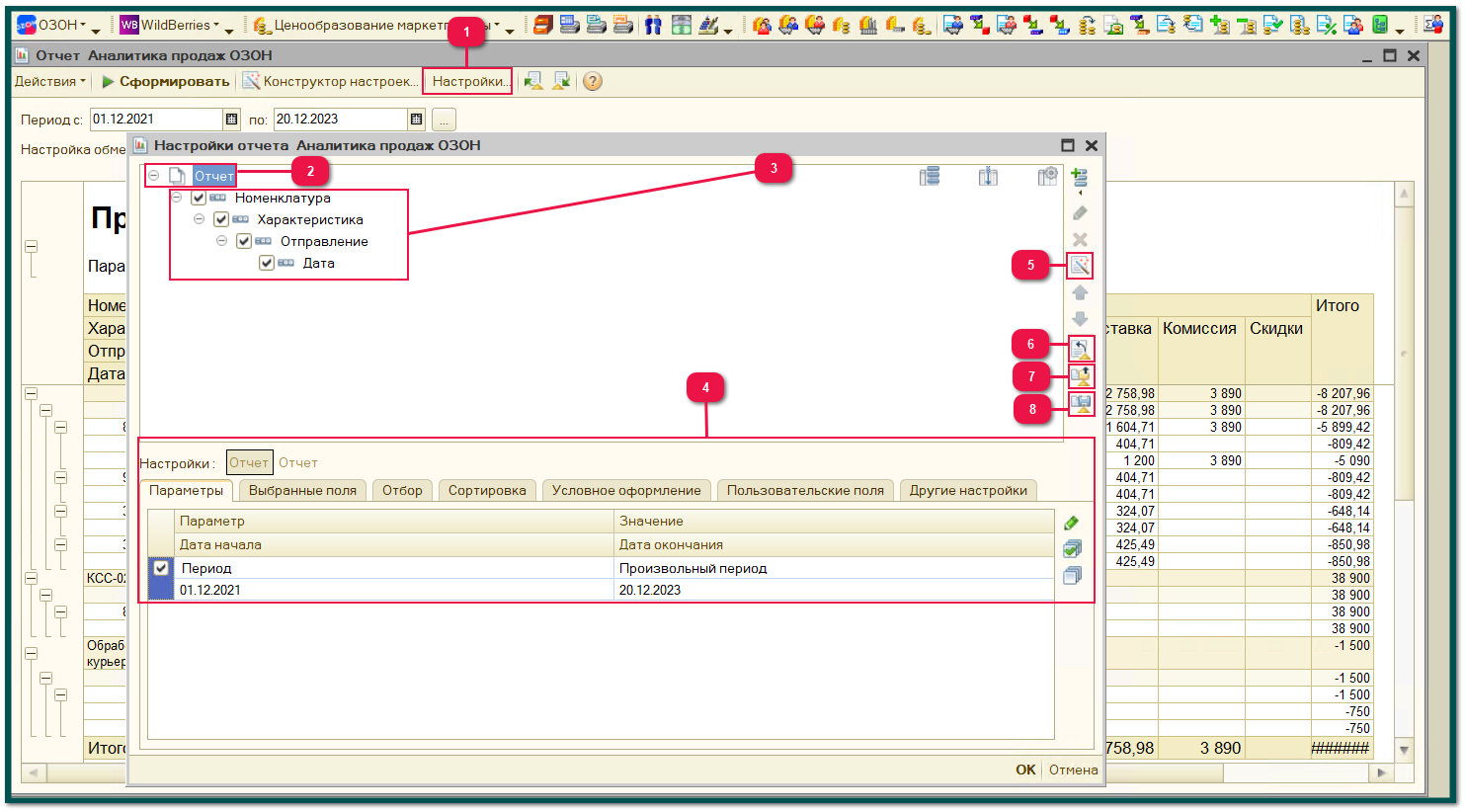Click the red stacked documents toolbar icon
Viewport: 1465px width, 812px height.
tap(542, 26)
